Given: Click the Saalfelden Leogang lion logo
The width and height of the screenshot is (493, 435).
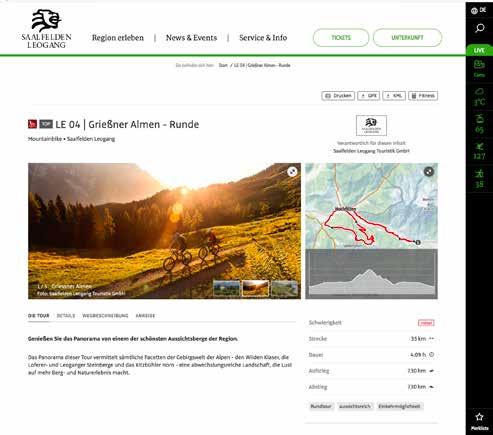Looking at the screenshot, I should pos(46,29).
